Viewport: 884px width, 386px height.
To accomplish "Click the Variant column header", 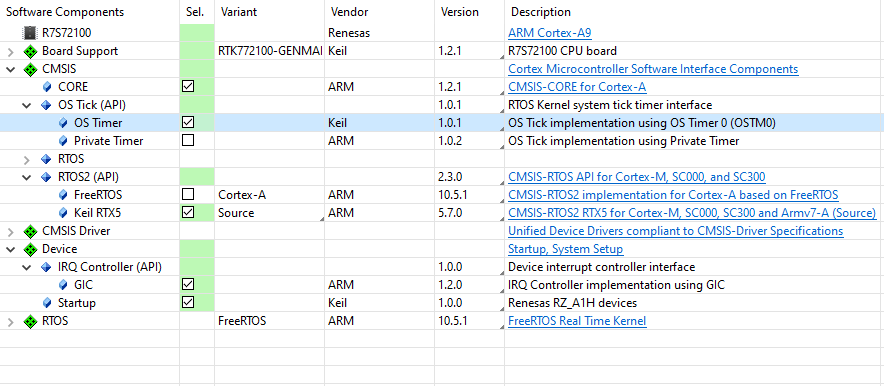I will coord(238,12).
